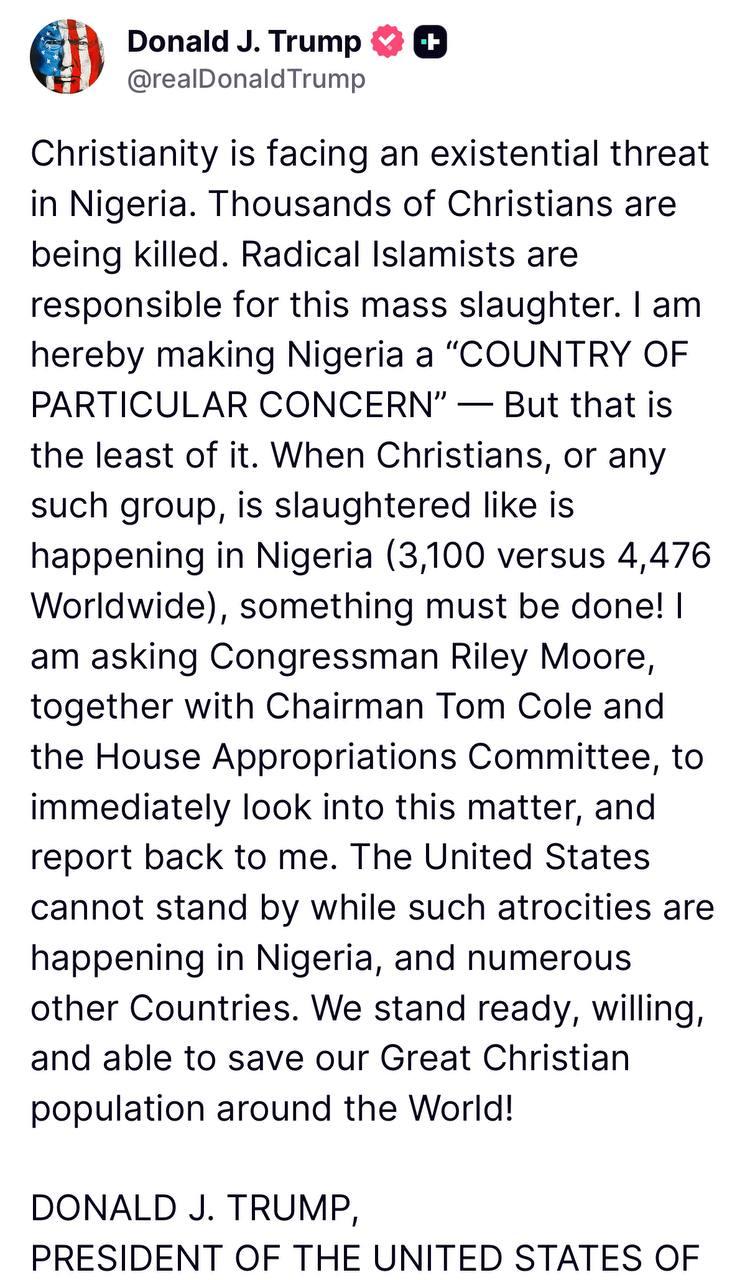This screenshot has height=1280, width=750.
Task: Open the Donald J. Trump display name
Action: tap(244, 42)
